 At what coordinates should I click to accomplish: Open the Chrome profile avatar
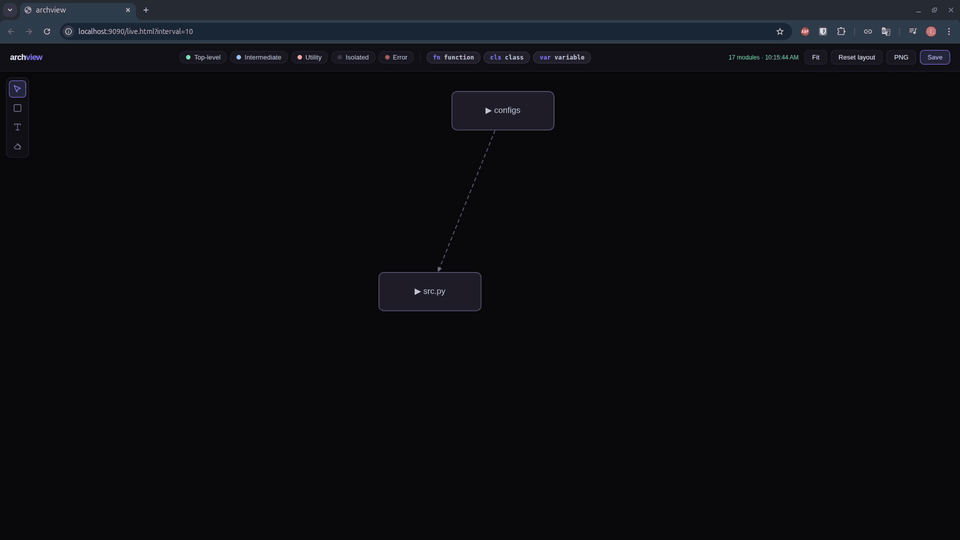point(931,31)
